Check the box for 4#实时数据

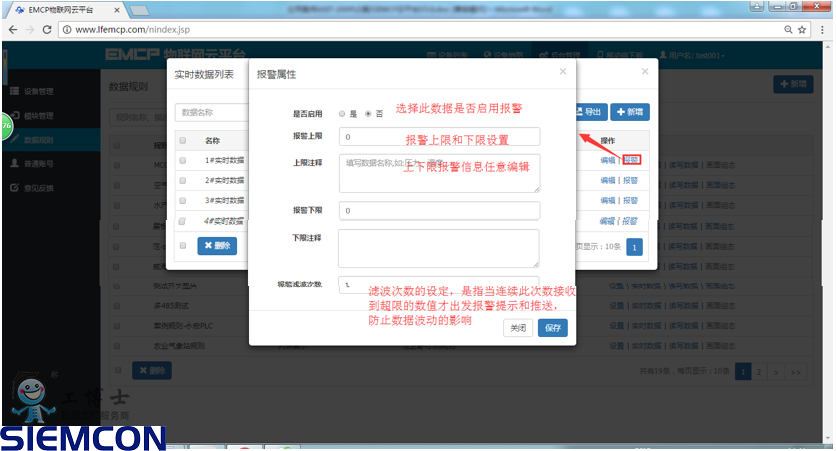coord(182,221)
